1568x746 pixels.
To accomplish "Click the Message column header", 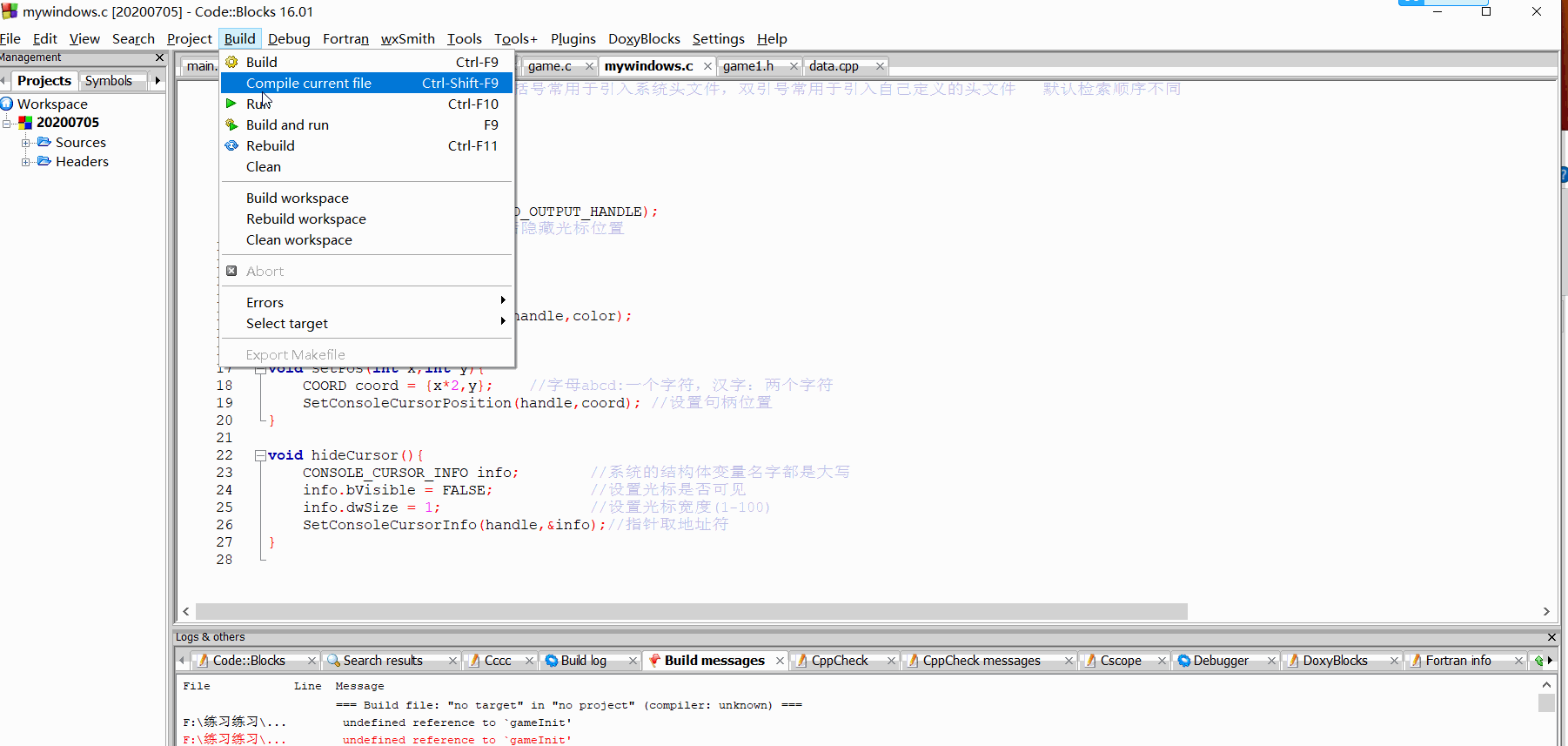I will tap(359, 686).
